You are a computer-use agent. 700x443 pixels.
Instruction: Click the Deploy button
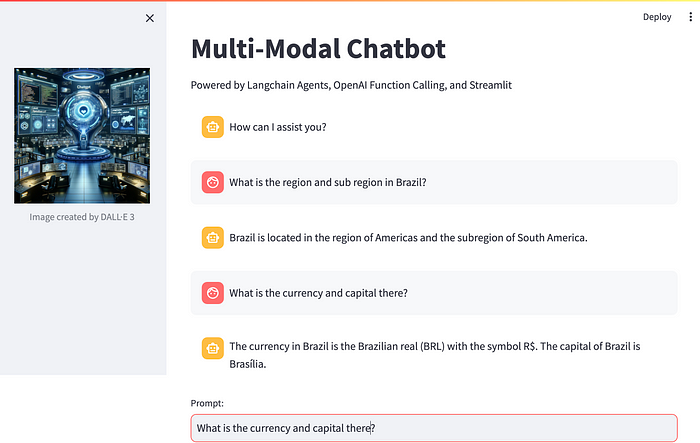657,17
